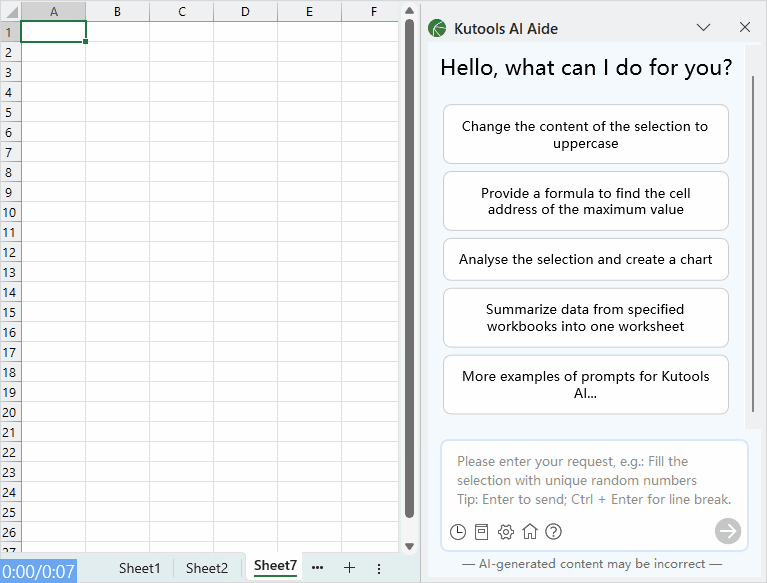767x583 pixels.
Task: Select column D header
Action: (x=246, y=11)
